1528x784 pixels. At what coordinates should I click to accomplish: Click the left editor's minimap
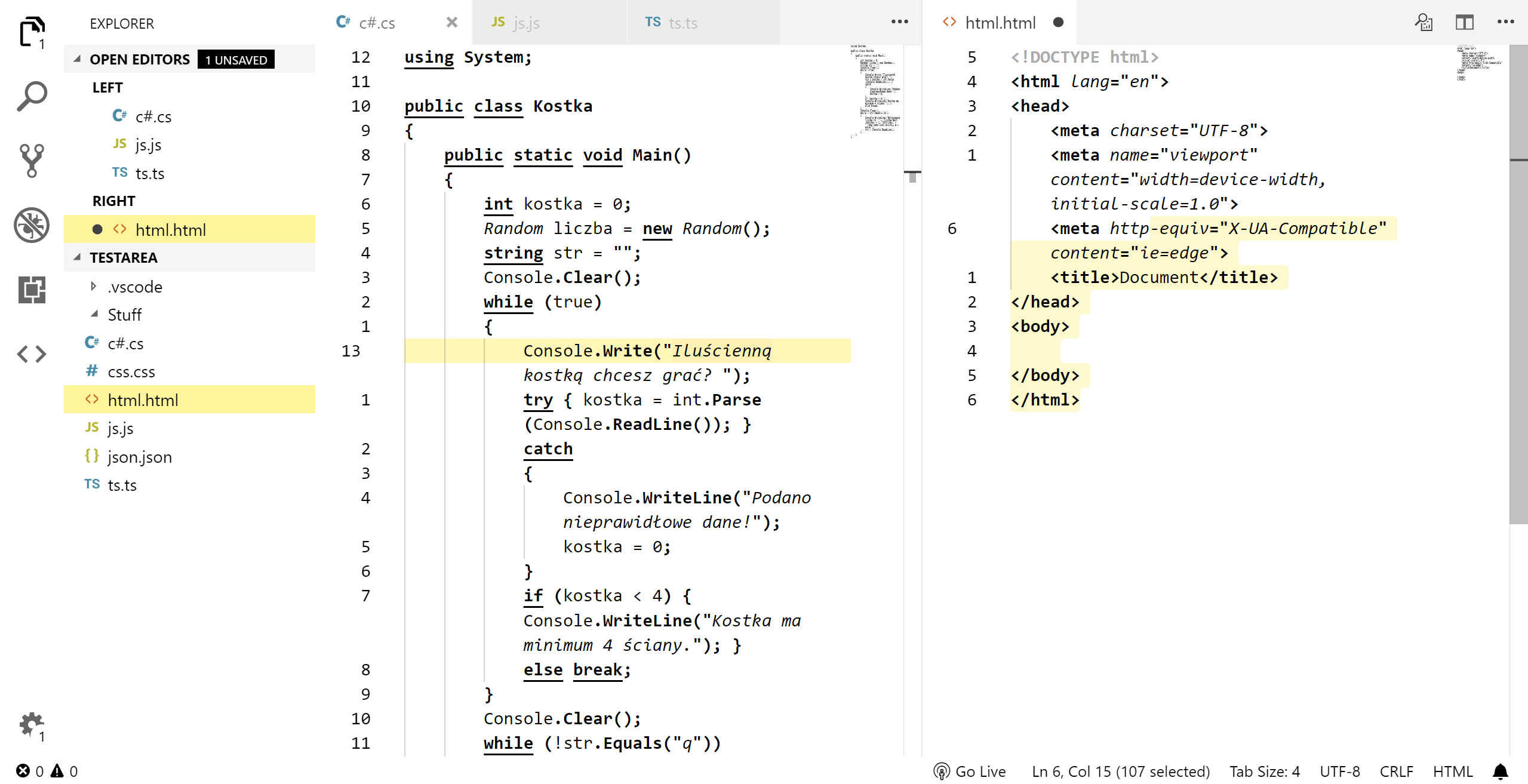875,90
